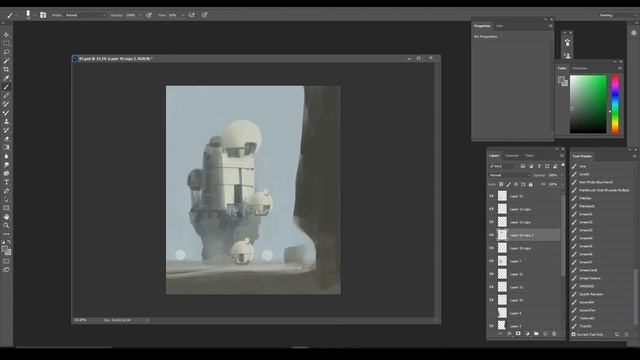Click foreground color swatch in Color panel
Viewport: 640px width, 360px height.
[x=562, y=79]
